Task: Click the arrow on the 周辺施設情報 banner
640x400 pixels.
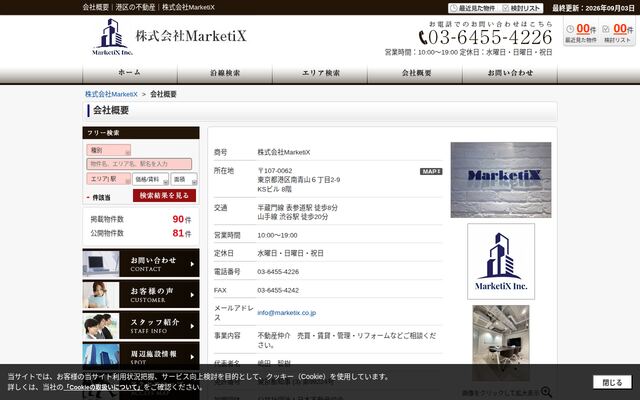Action: pyautogui.click(x=192, y=357)
